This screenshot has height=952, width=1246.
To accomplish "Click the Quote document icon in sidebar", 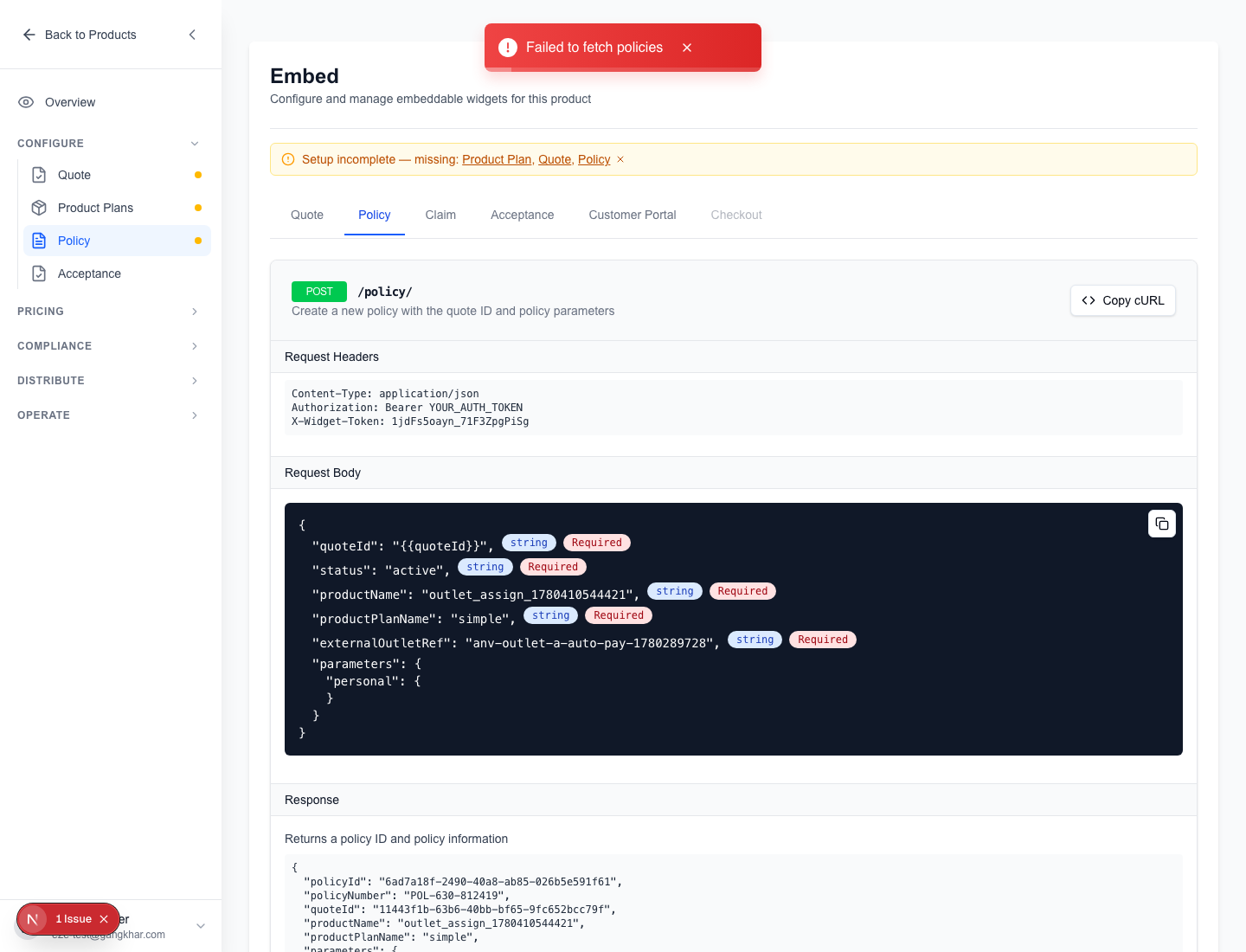I will click(39, 175).
